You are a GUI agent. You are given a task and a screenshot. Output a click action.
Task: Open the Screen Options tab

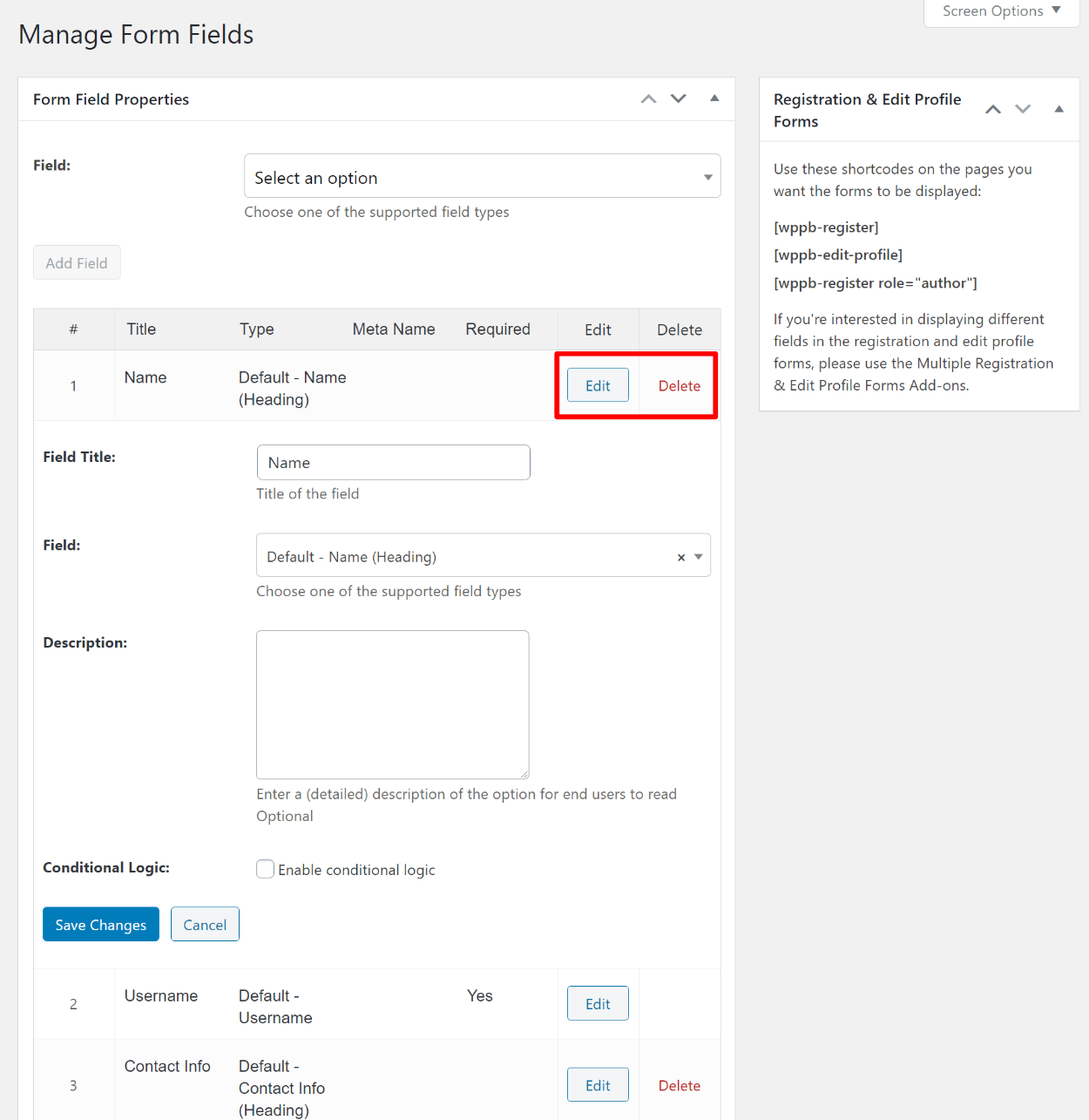(1001, 11)
